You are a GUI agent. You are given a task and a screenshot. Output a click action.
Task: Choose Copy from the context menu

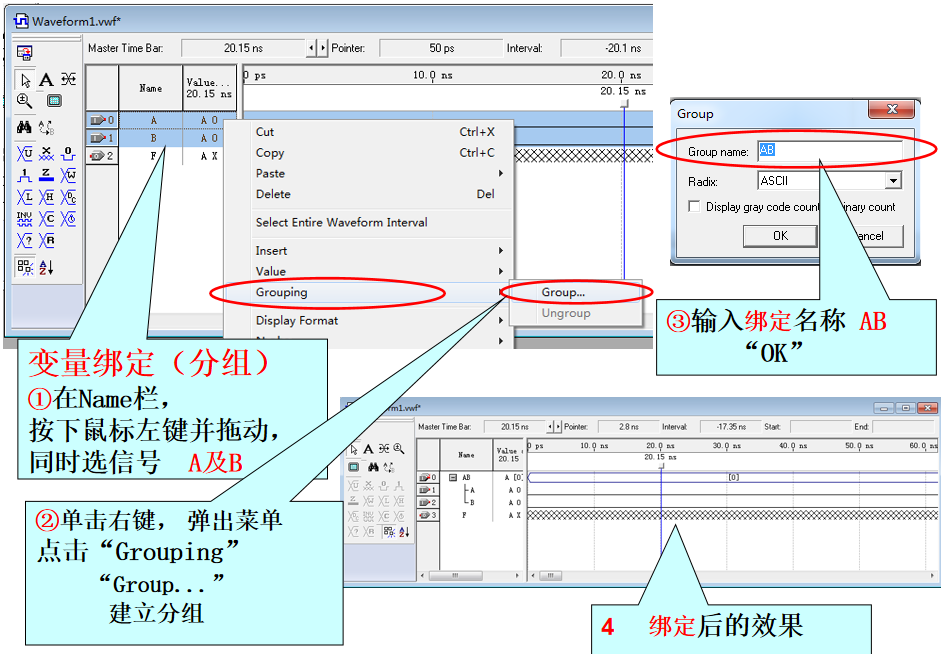pyautogui.click(x=382, y=153)
